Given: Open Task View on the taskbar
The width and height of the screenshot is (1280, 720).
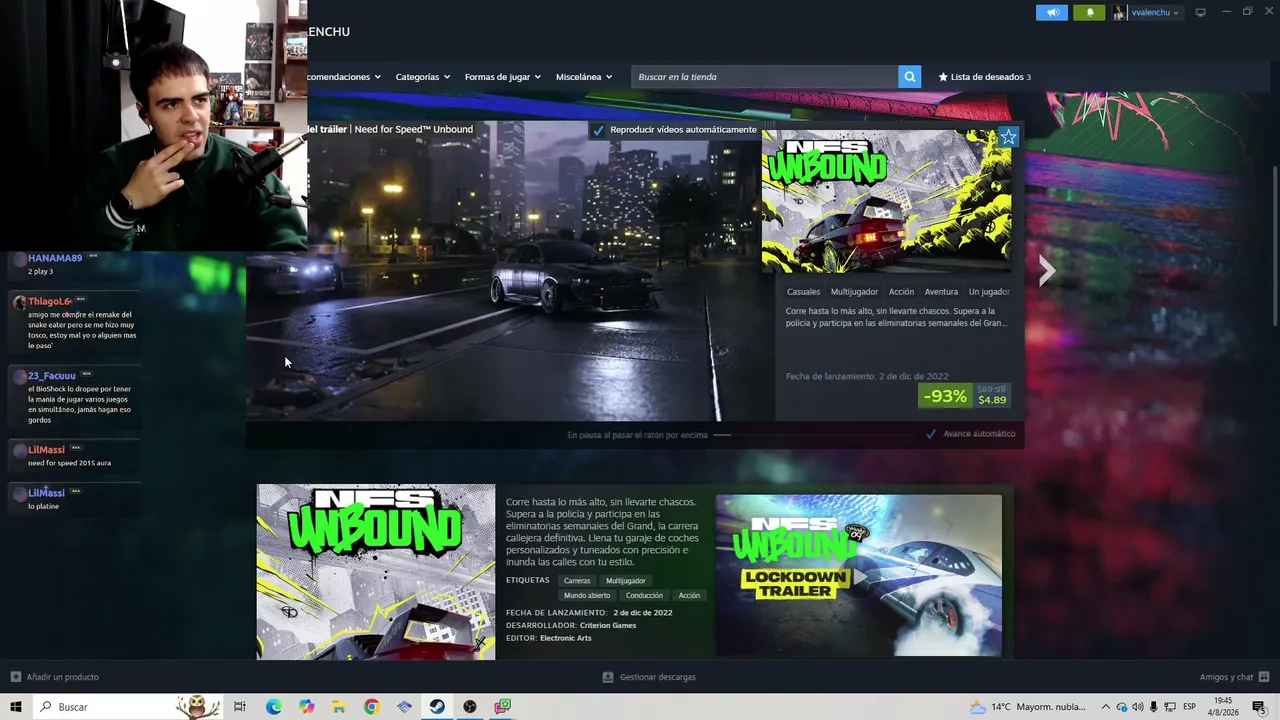Looking at the screenshot, I should (240, 707).
